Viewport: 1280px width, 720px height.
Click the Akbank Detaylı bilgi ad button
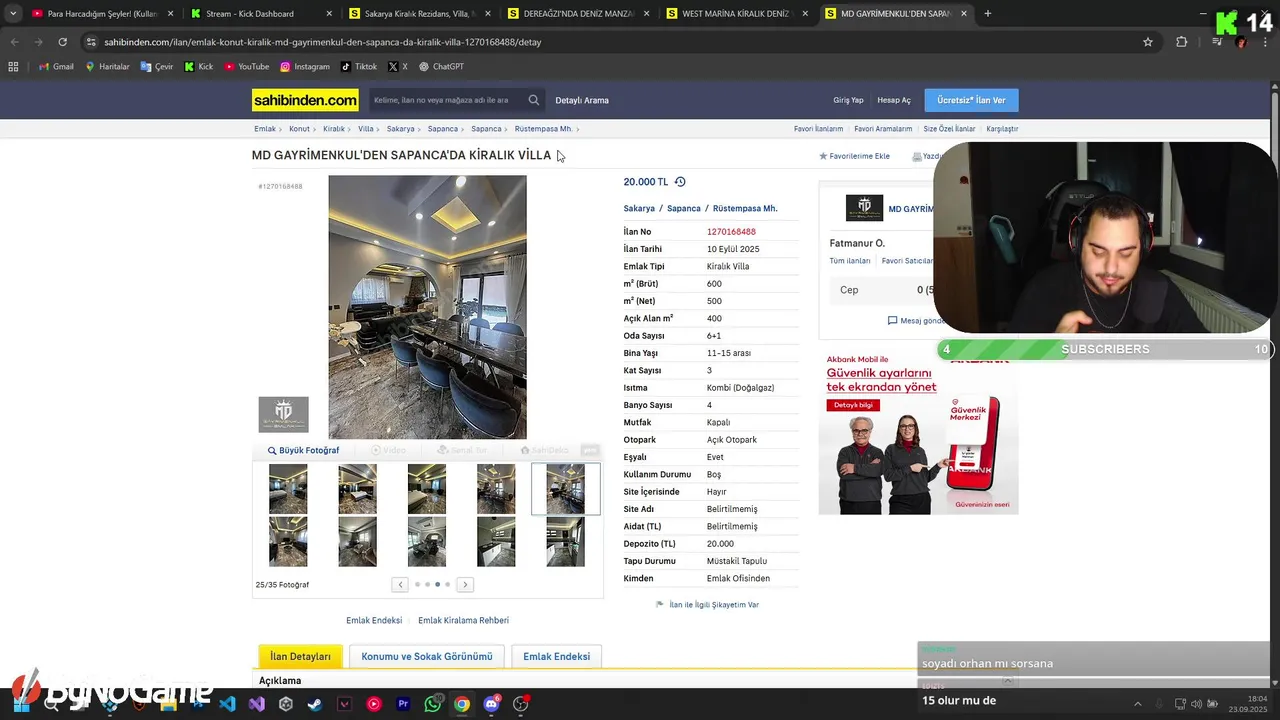pyautogui.click(x=853, y=405)
